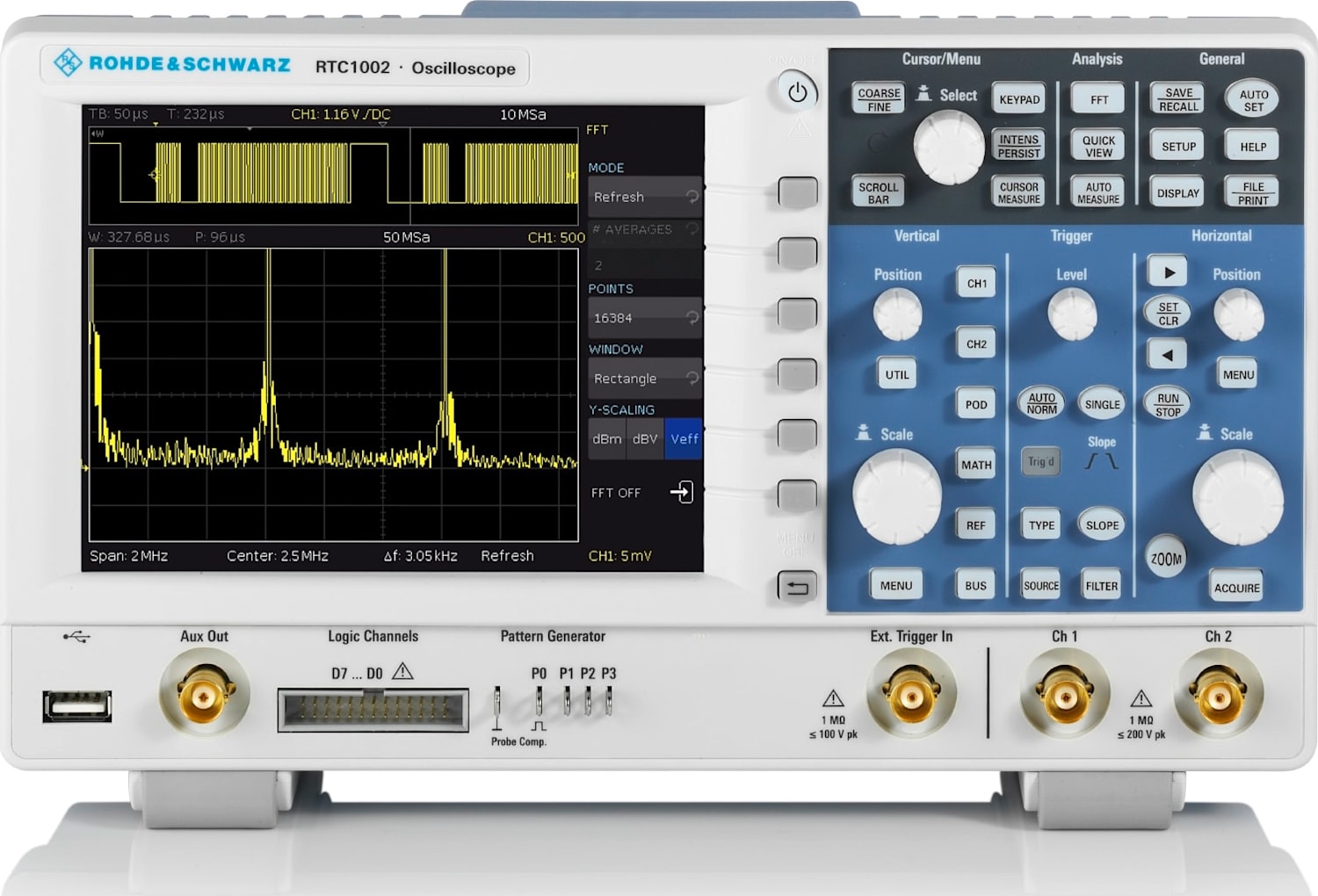Click the AUTO SET button

1253,99
